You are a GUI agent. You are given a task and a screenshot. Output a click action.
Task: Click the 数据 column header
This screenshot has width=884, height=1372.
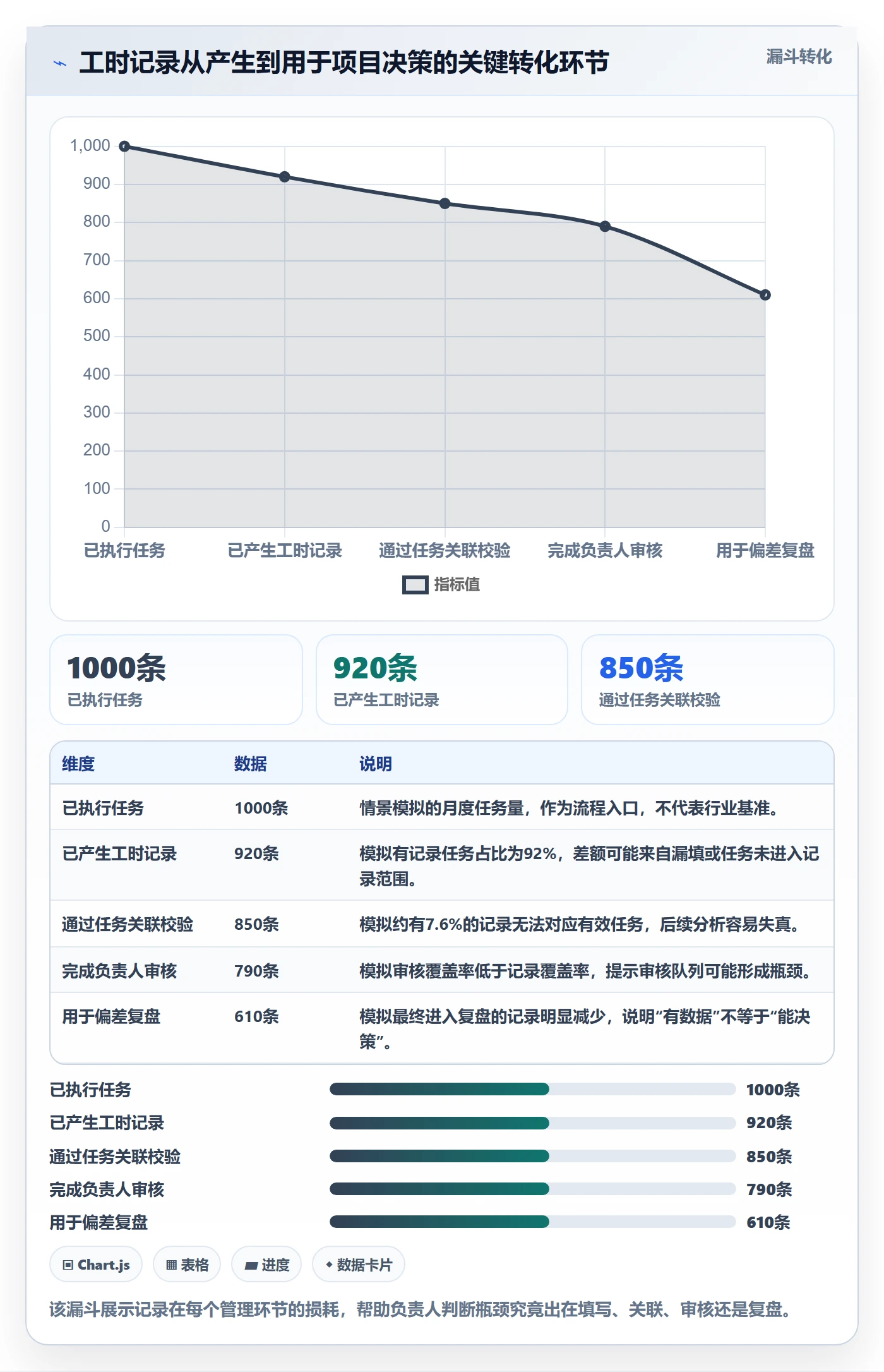pyautogui.click(x=251, y=764)
